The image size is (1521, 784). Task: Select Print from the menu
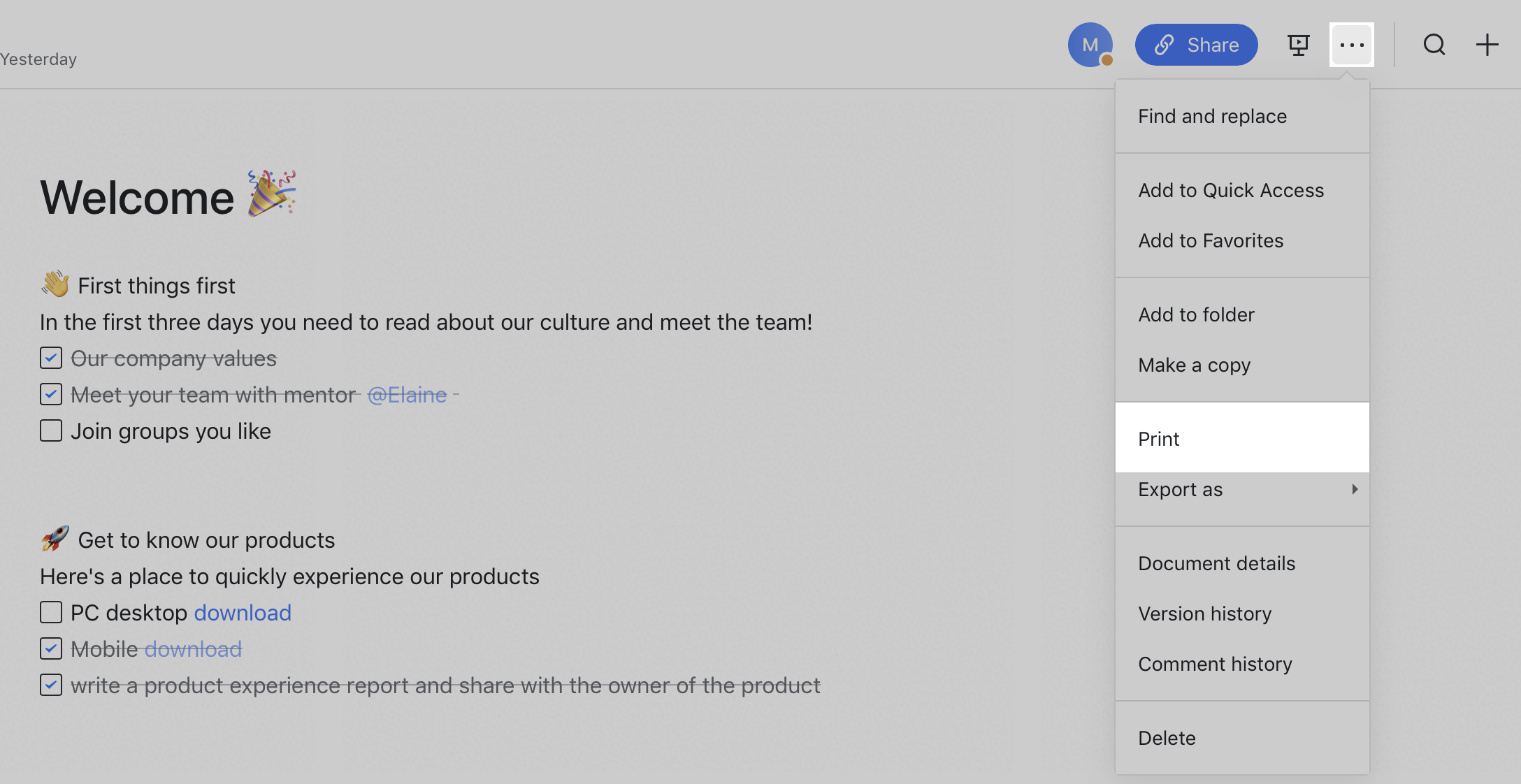point(1158,439)
